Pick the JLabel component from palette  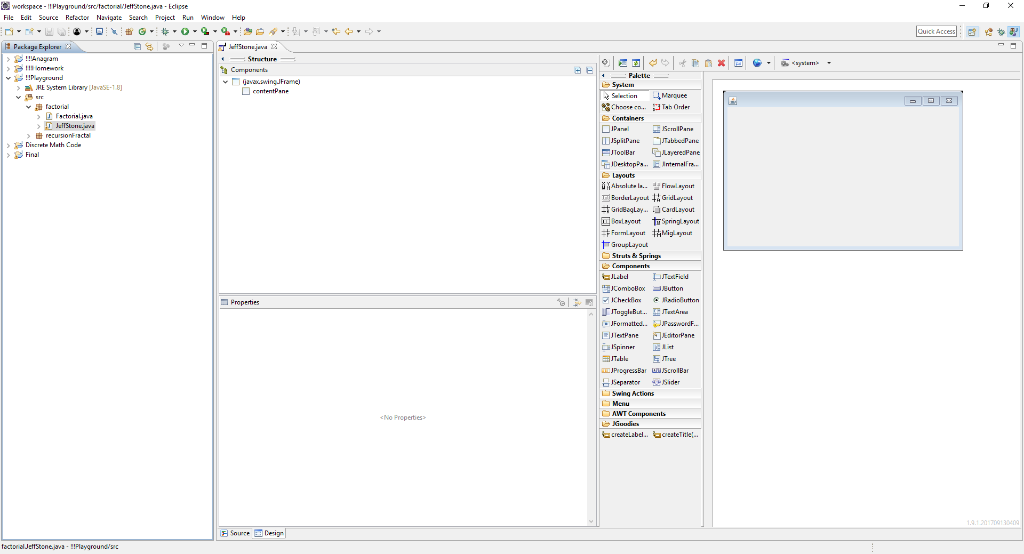point(619,277)
